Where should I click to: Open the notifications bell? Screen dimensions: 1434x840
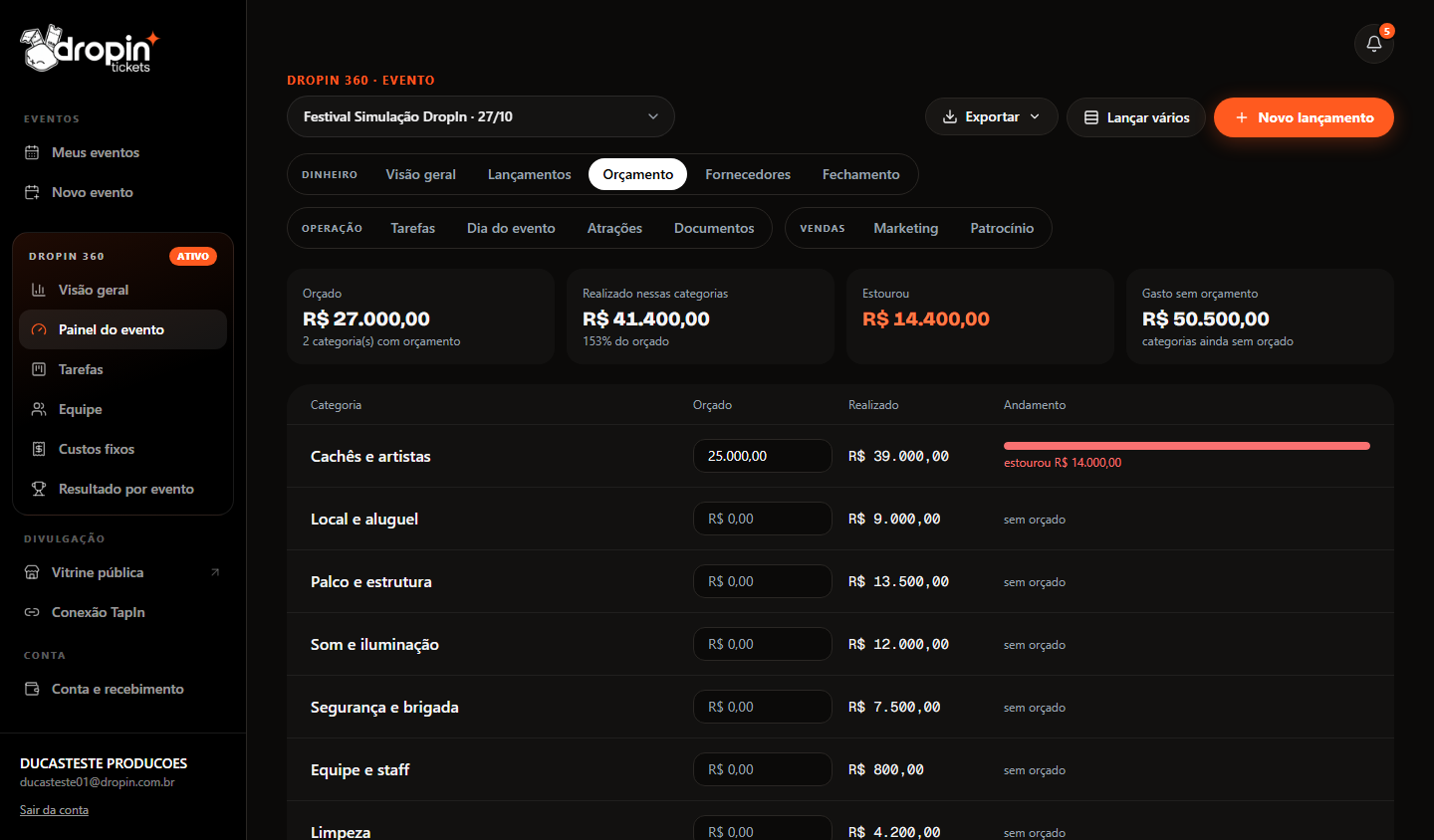[x=1373, y=44]
